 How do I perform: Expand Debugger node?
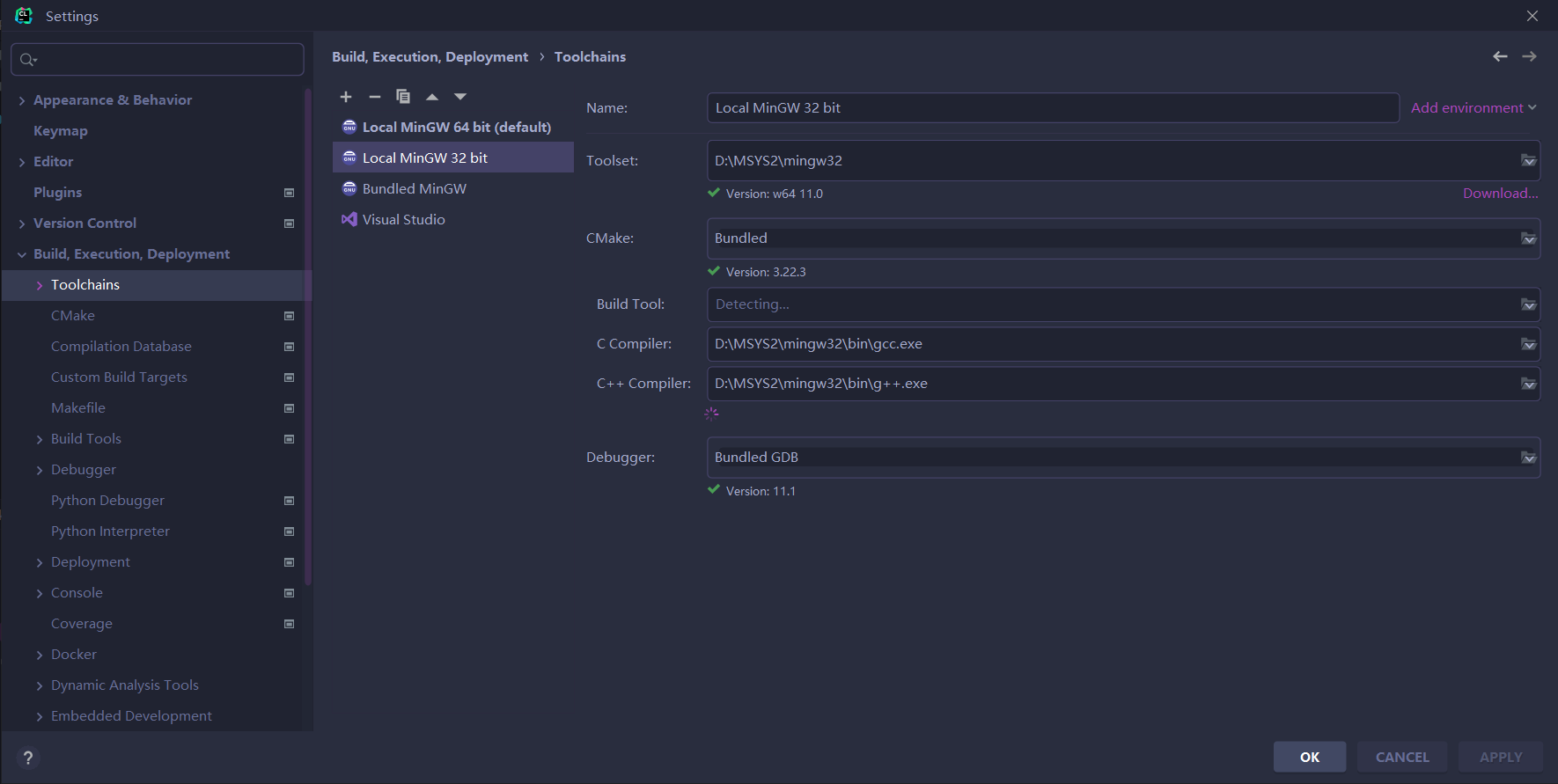[40, 471]
